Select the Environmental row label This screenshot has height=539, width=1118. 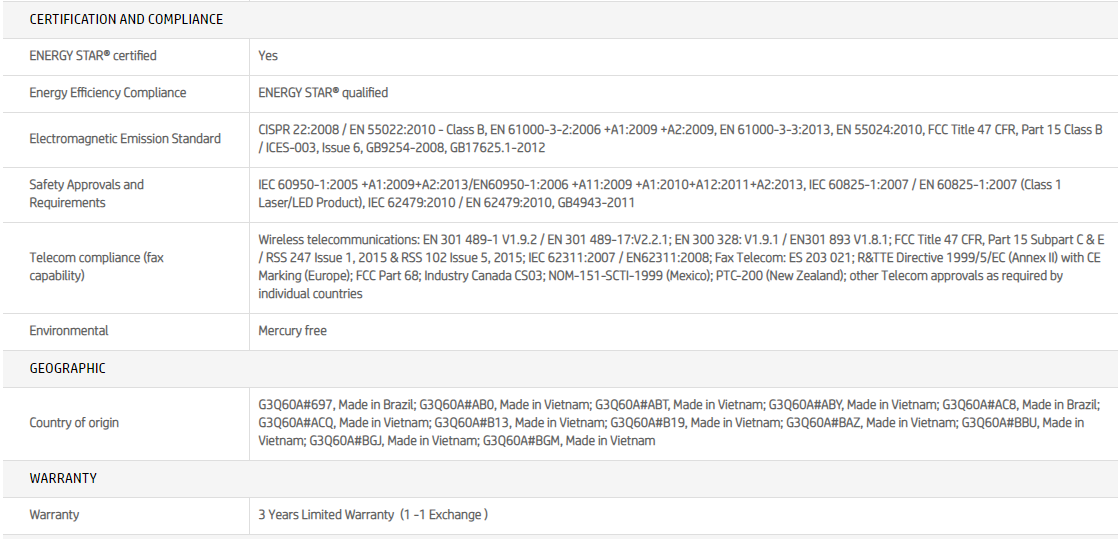[69, 331]
